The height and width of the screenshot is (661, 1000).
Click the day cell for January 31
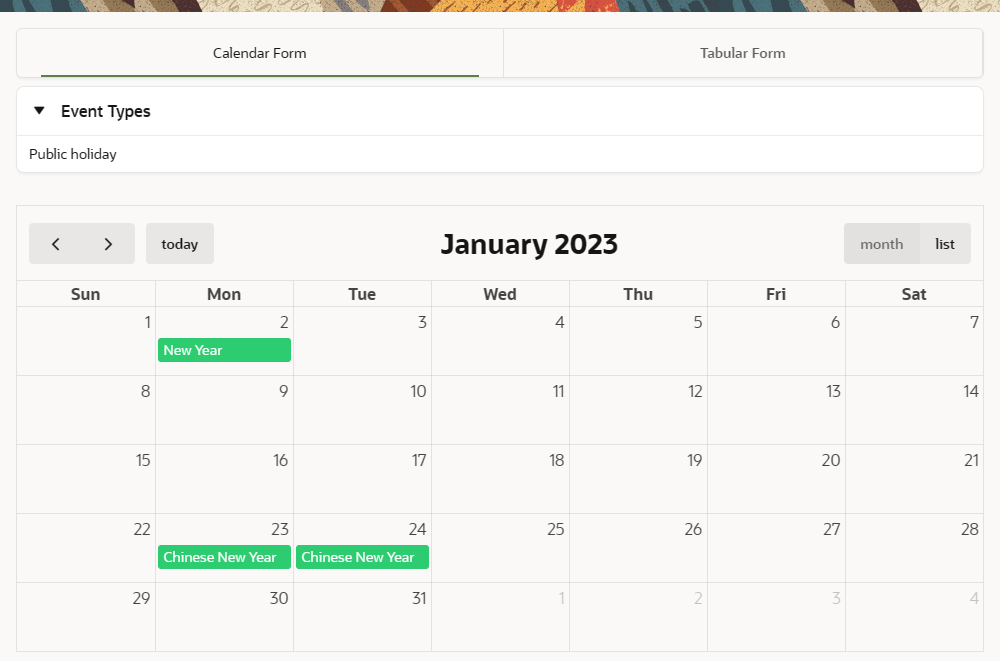(362, 616)
